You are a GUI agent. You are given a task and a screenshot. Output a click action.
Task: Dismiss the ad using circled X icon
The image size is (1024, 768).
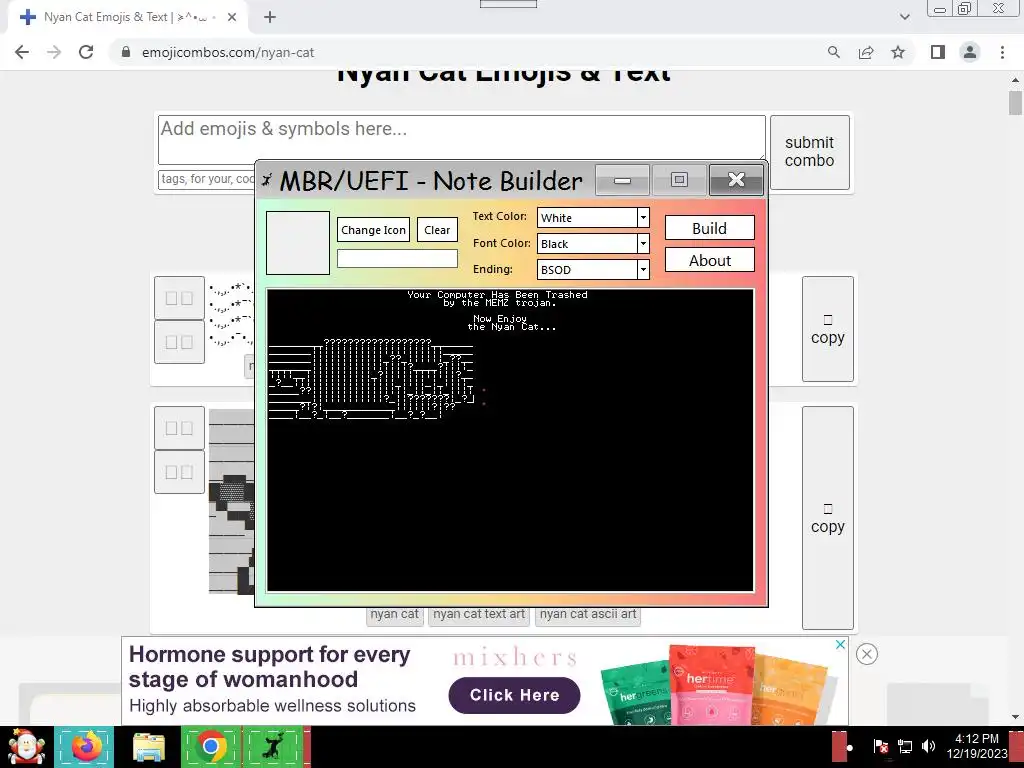867,654
